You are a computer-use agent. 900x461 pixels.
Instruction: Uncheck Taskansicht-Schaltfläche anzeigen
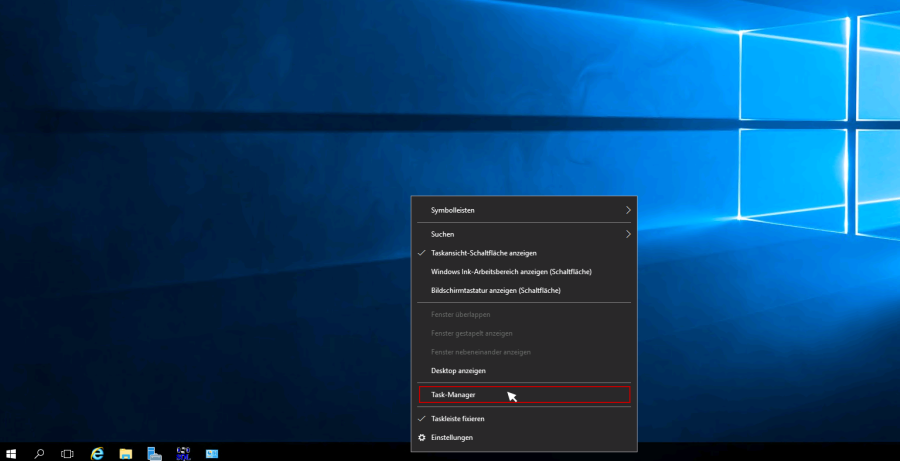(x=483, y=253)
